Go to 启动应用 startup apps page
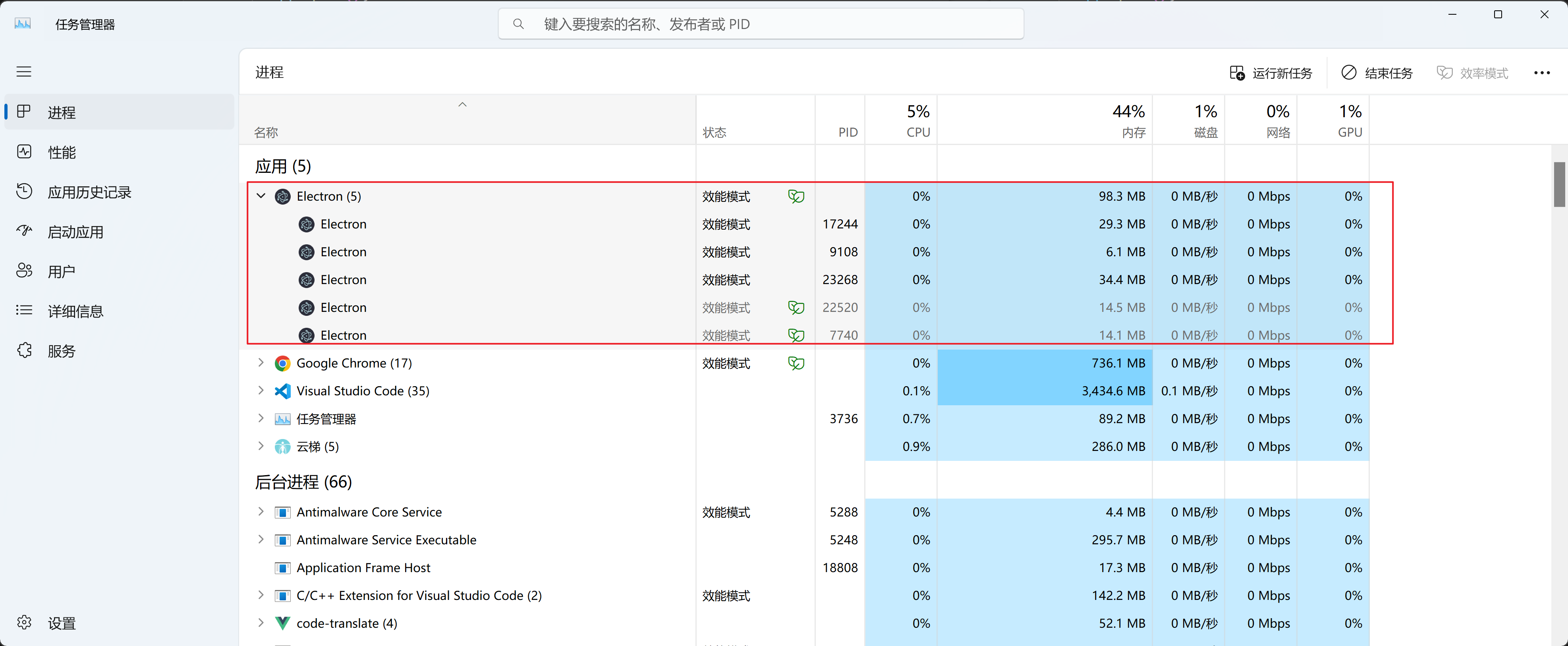The width and height of the screenshot is (1568, 646). [119, 232]
